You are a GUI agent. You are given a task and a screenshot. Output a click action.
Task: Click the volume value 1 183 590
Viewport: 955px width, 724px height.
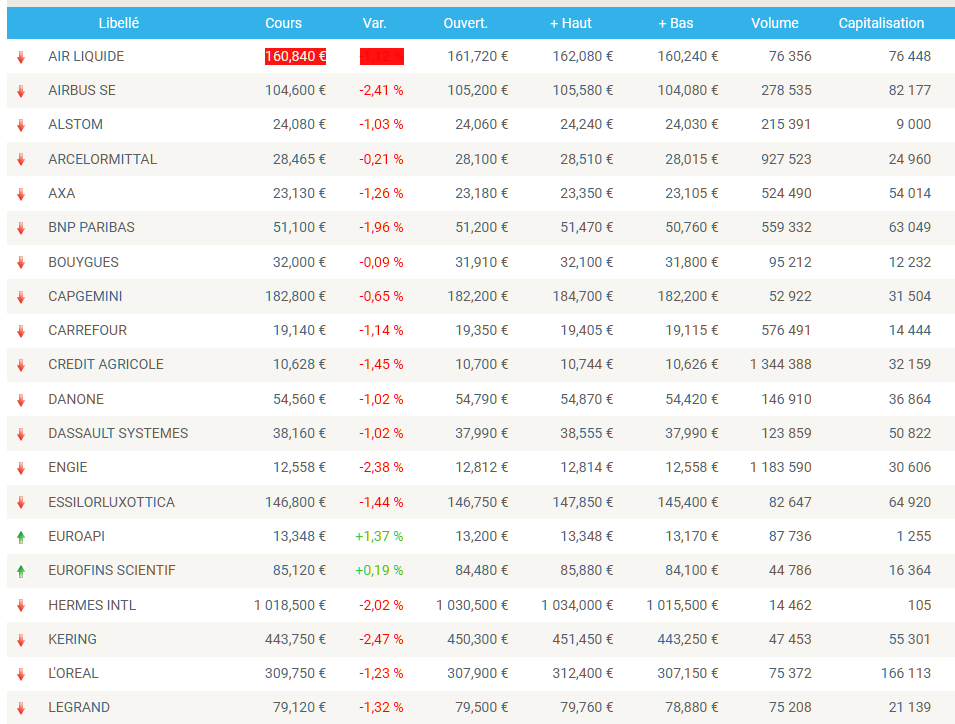781,467
